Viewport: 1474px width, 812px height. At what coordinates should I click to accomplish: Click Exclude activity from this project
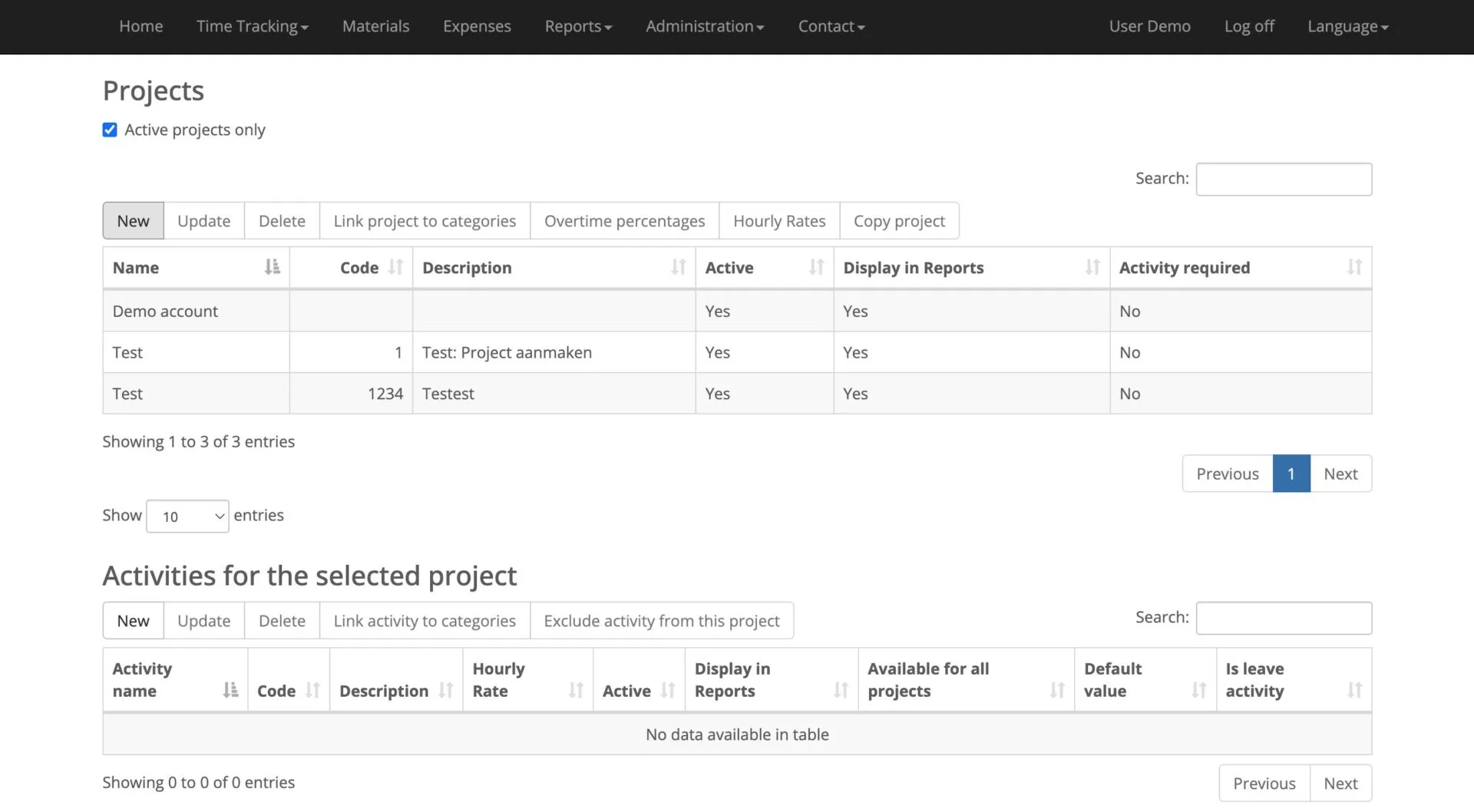661,621
